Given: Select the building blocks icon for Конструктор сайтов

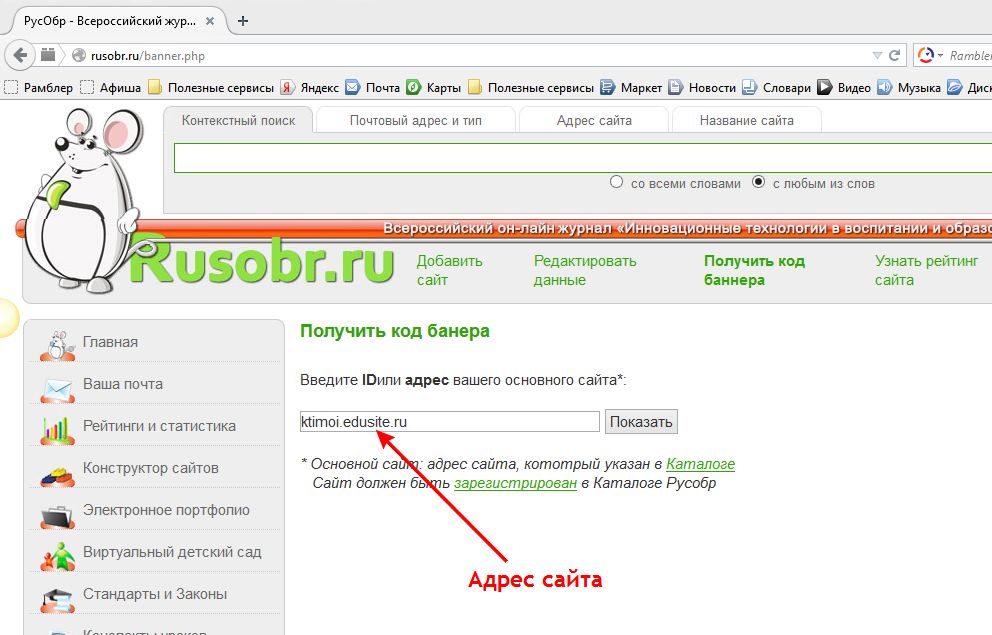Looking at the screenshot, I should click(57, 470).
